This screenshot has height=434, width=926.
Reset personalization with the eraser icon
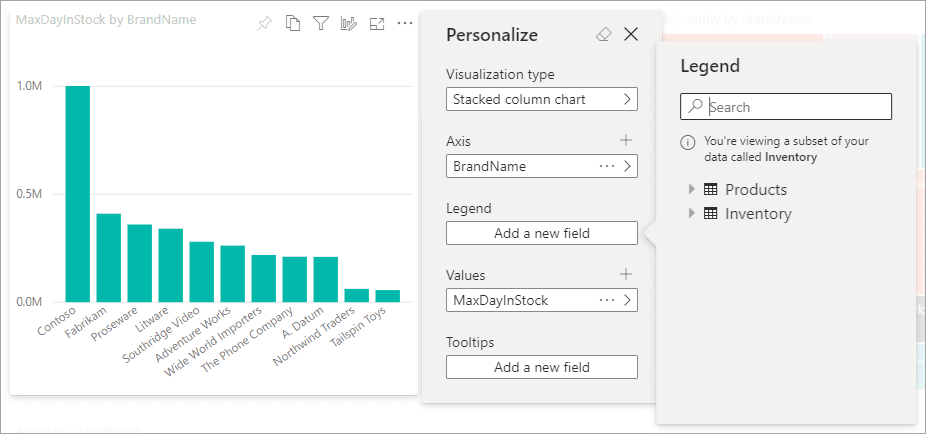pos(602,34)
